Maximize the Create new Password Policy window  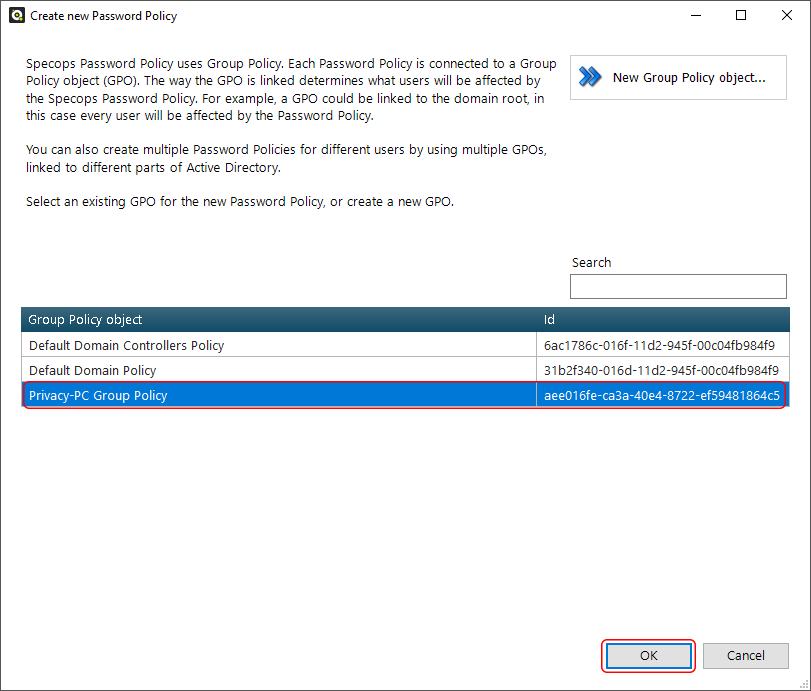(741, 16)
